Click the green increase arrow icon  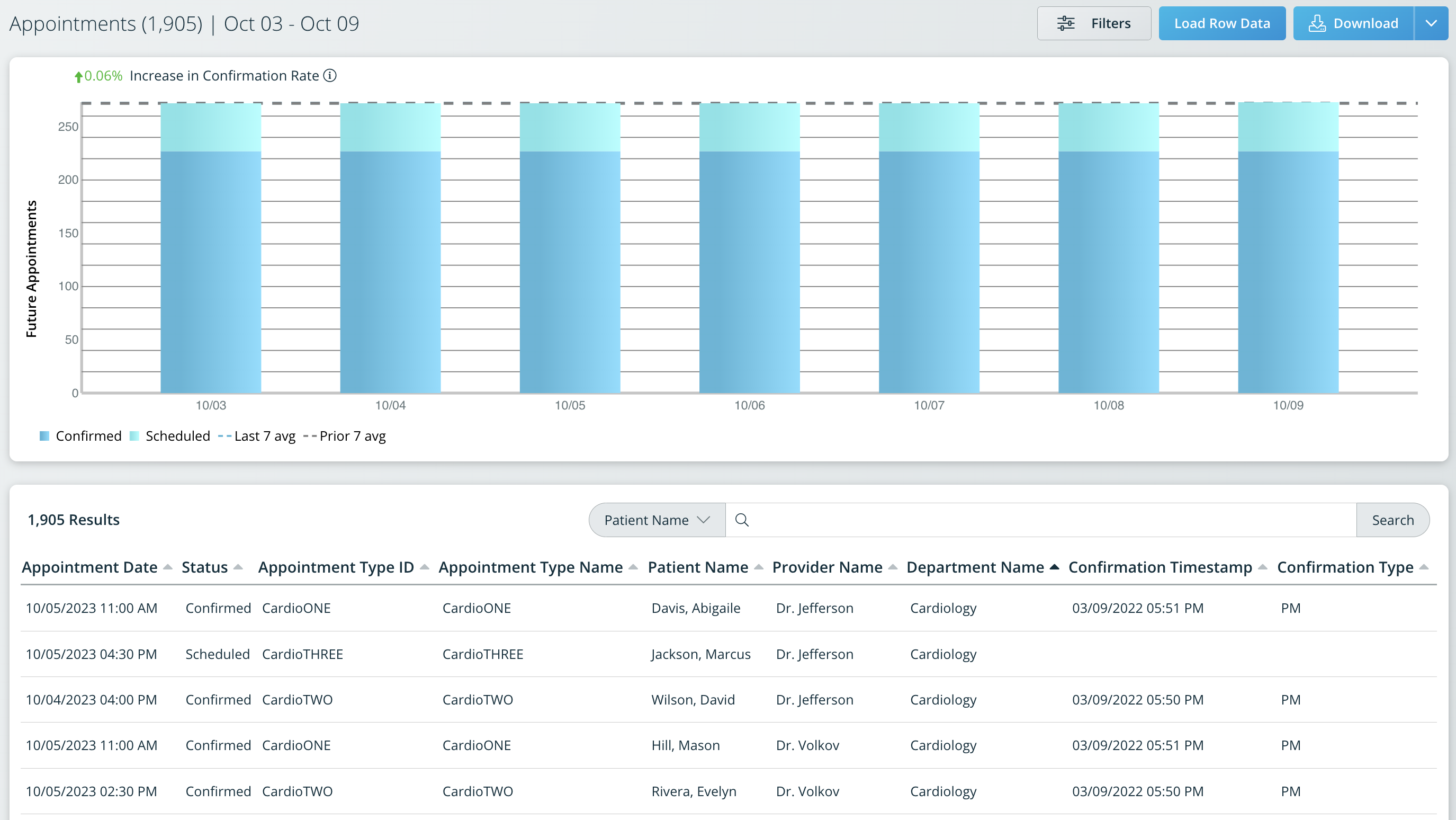coord(78,76)
